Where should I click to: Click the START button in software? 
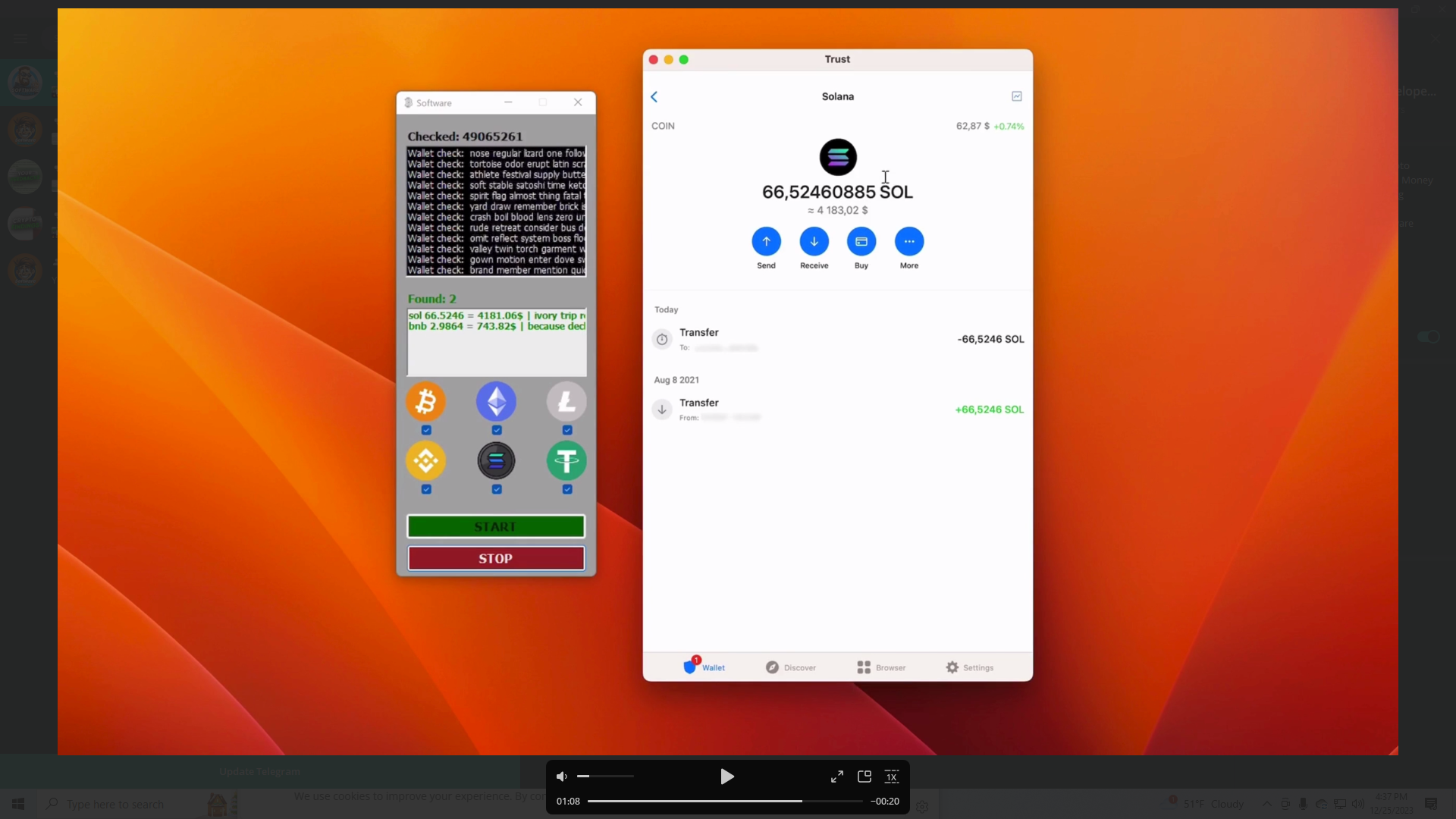tap(496, 526)
